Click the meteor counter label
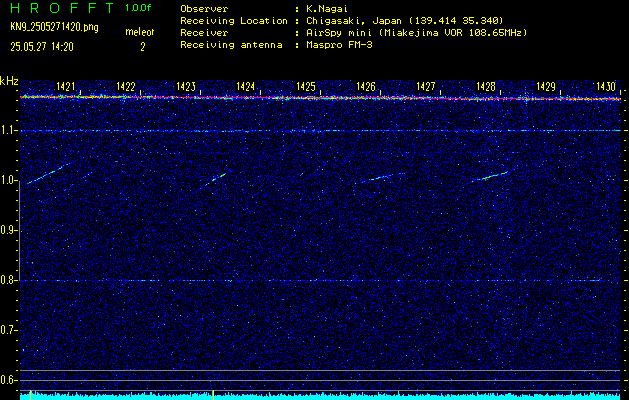This screenshot has height=400, width=629. (140, 32)
